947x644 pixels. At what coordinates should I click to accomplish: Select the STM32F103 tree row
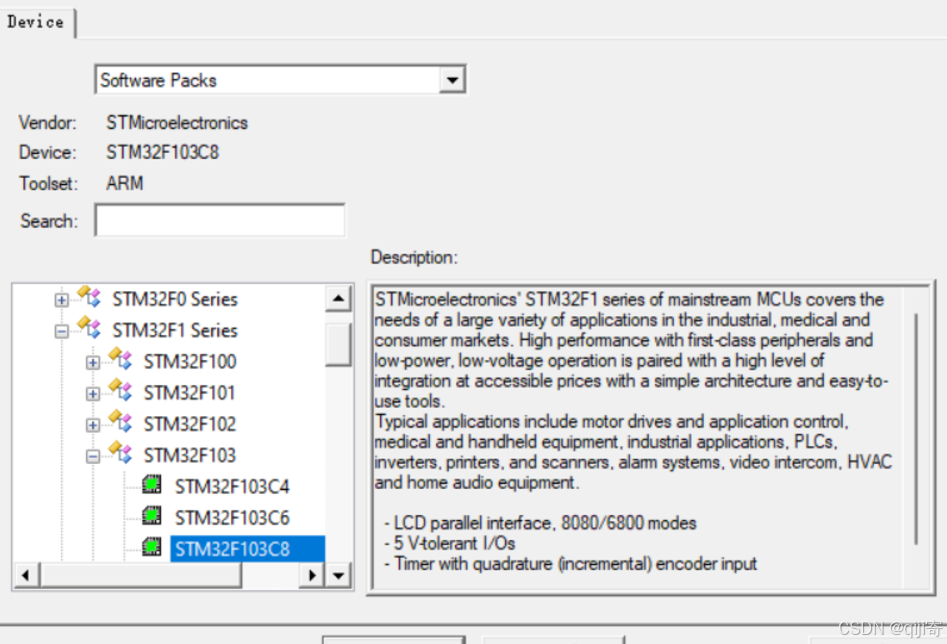(190, 456)
